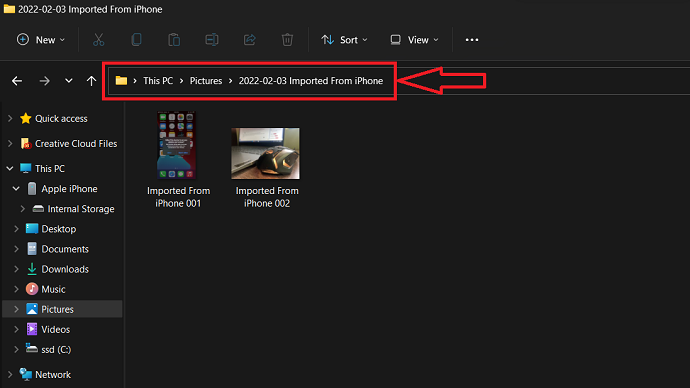Click the Quick access star icon
Viewport: 690px width, 388px height.
(26, 118)
